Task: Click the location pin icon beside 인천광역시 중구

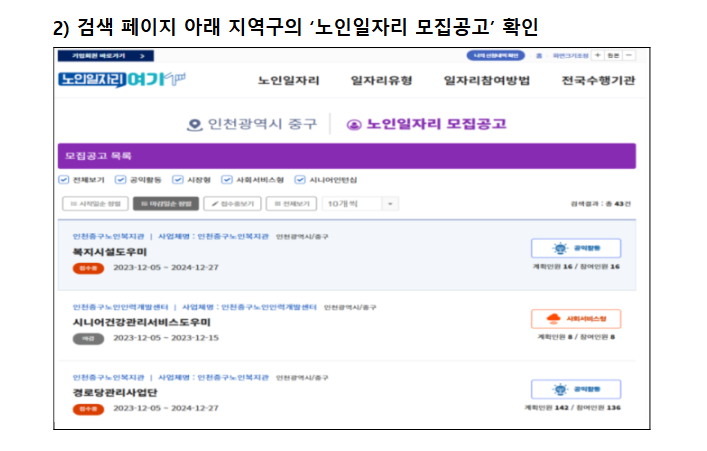Action: pos(194,124)
